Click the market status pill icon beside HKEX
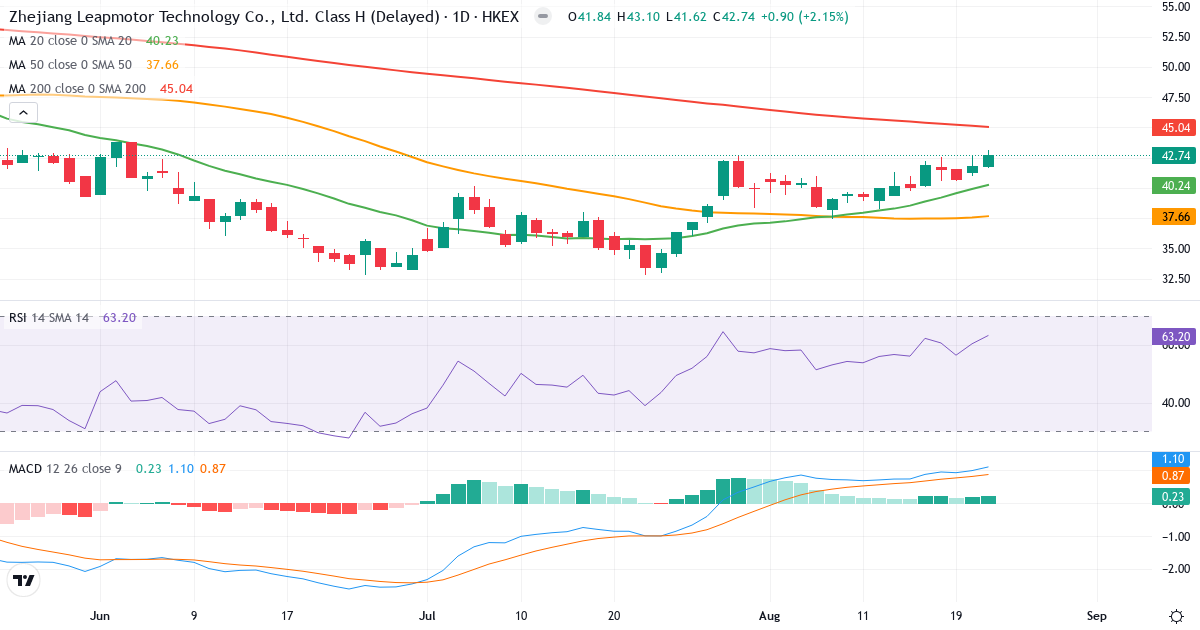The height and width of the screenshot is (630, 1200). pos(543,17)
